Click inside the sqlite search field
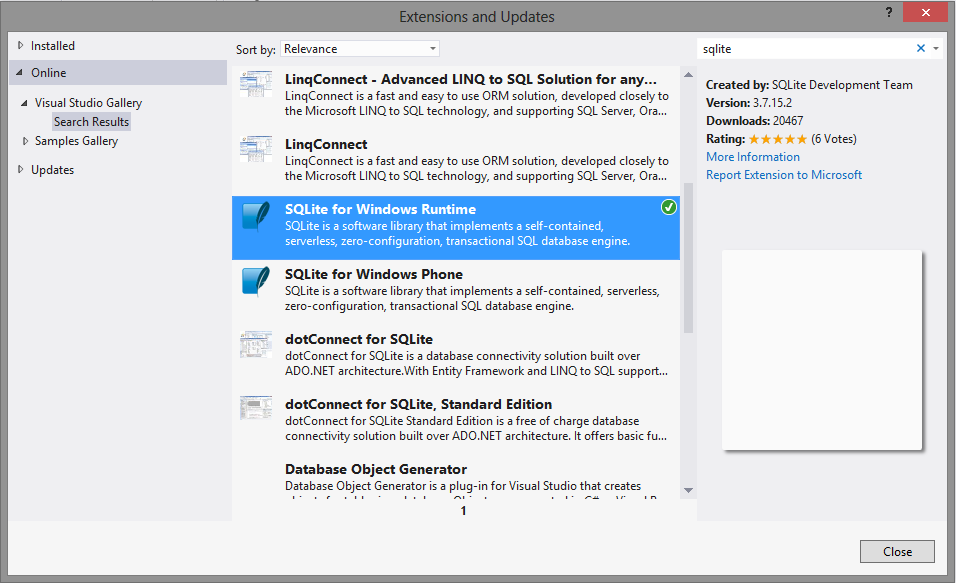 point(805,49)
